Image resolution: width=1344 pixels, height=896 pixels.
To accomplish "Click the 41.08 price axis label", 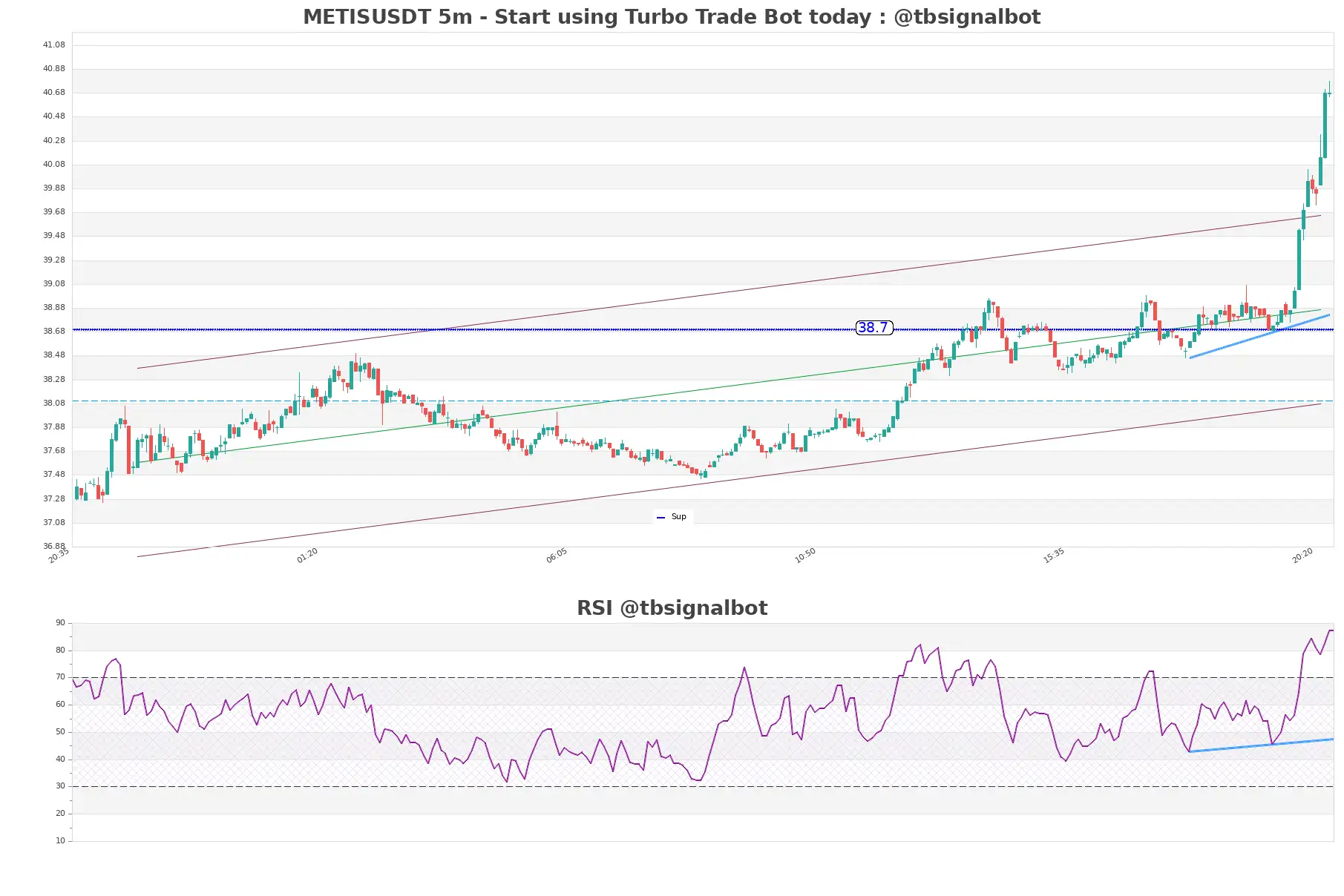I will tap(53, 45).
